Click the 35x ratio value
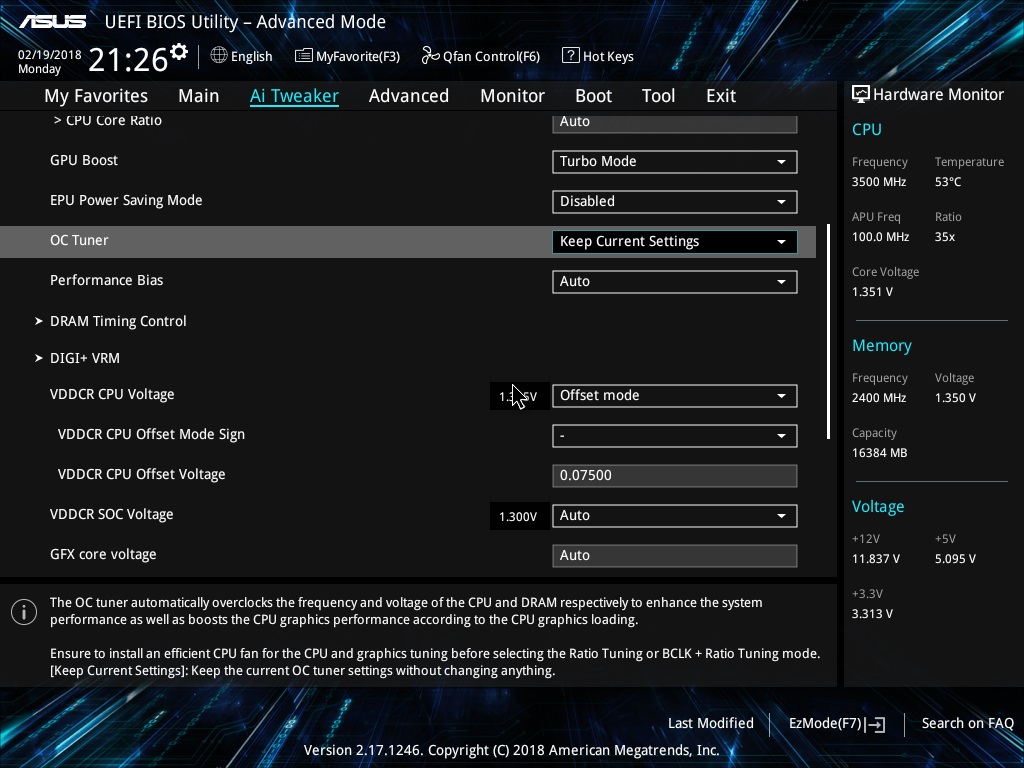The image size is (1024, 768). point(944,237)
